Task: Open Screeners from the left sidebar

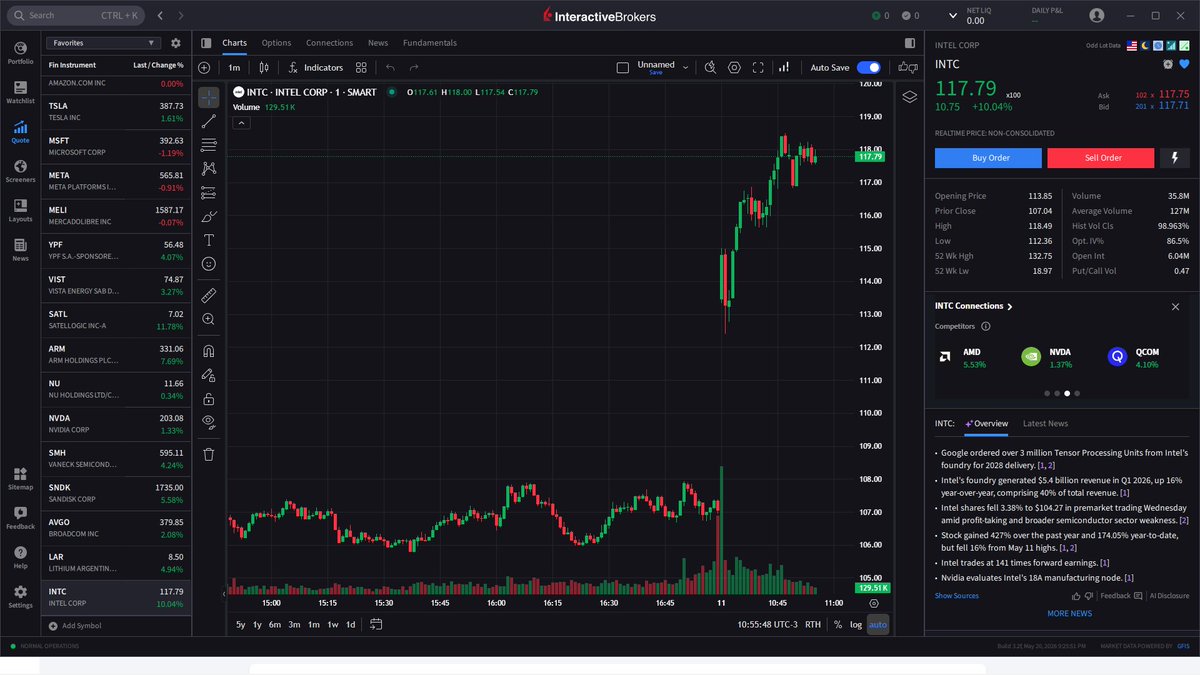Action: (x=20, y=169)
